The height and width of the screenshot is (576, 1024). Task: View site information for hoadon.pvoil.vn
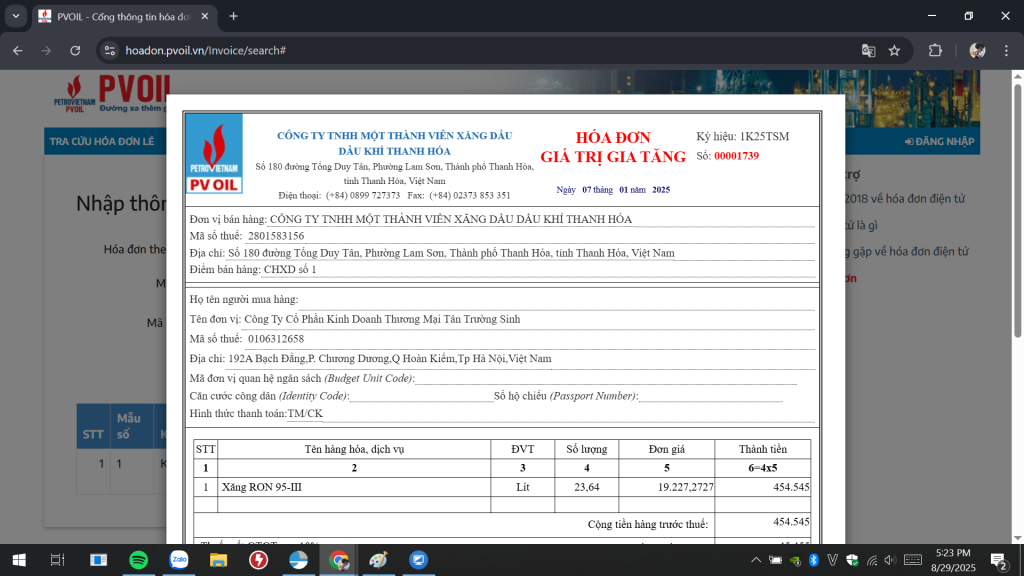click(110, 51)
